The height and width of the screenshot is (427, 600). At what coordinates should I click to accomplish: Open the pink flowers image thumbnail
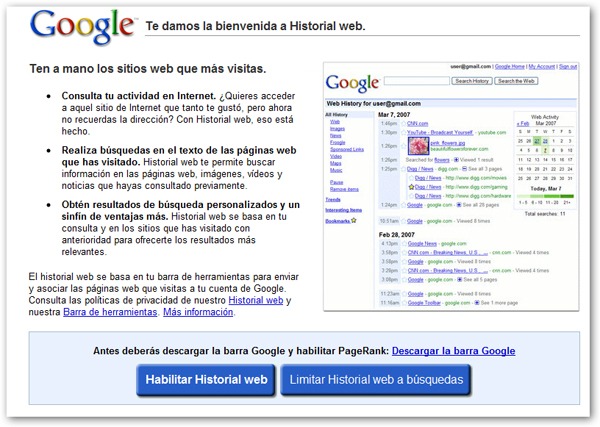(418, 146)
